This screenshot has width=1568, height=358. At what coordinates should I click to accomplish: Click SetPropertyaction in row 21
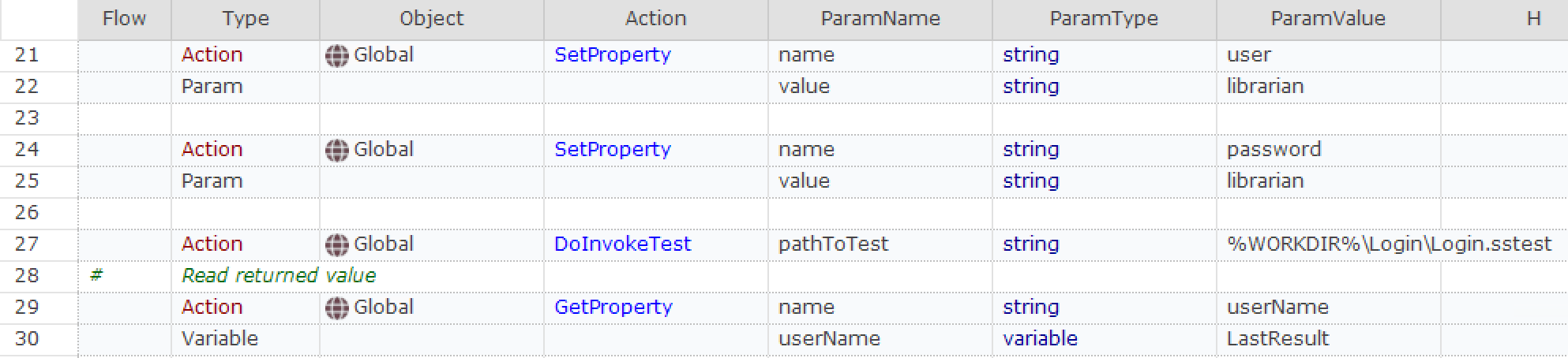[613, 55]
